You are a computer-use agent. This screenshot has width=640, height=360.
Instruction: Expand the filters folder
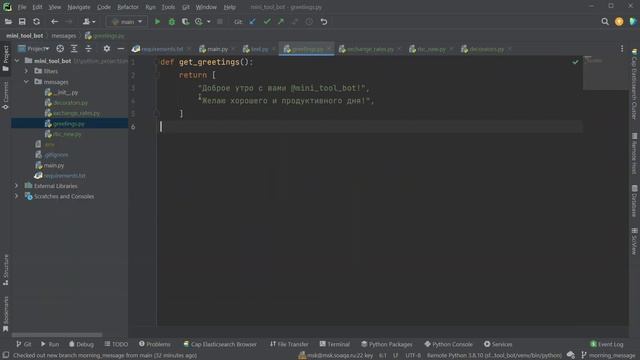27,71
